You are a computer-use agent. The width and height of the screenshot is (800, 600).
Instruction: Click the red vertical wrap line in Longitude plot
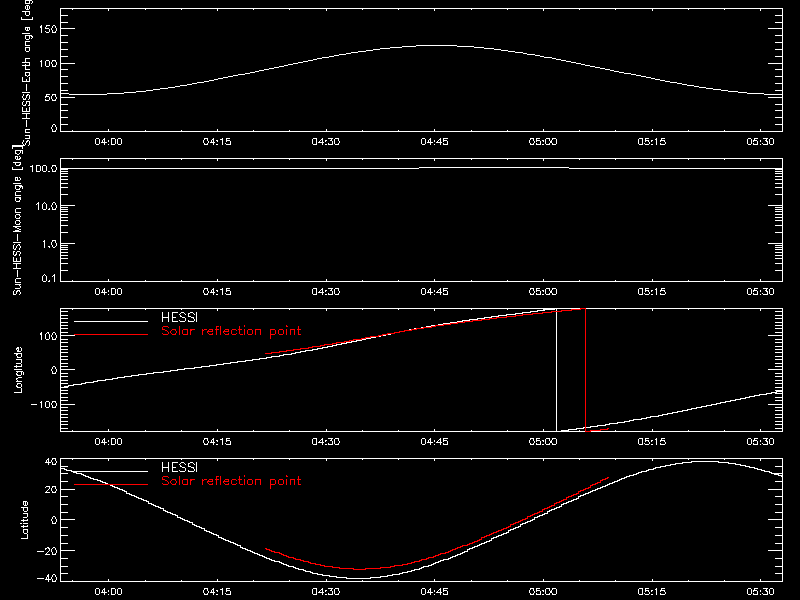pyautogui.click(x=585, y=370)
